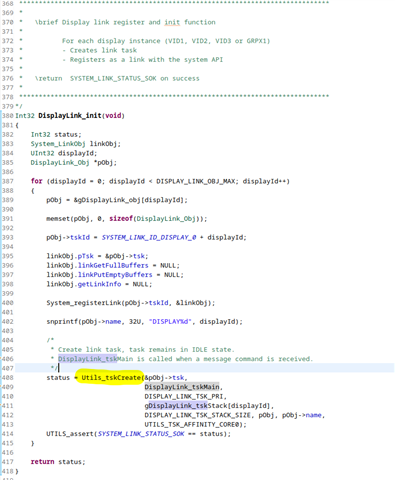Click the snprintf call
This screenshot has width=395, height=480.
click(62, 322)
